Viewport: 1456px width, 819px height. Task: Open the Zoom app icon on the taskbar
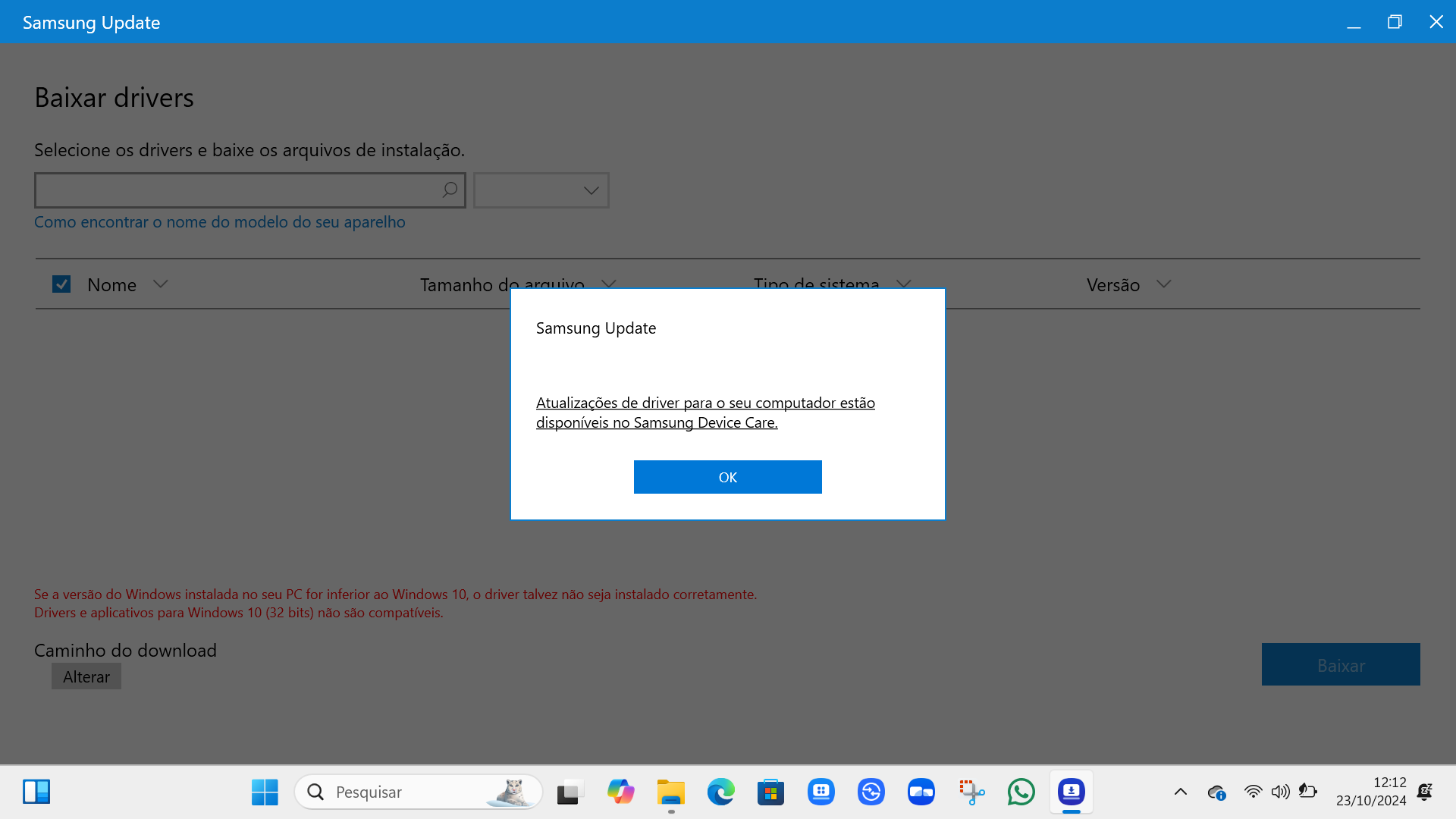(921, 792)
